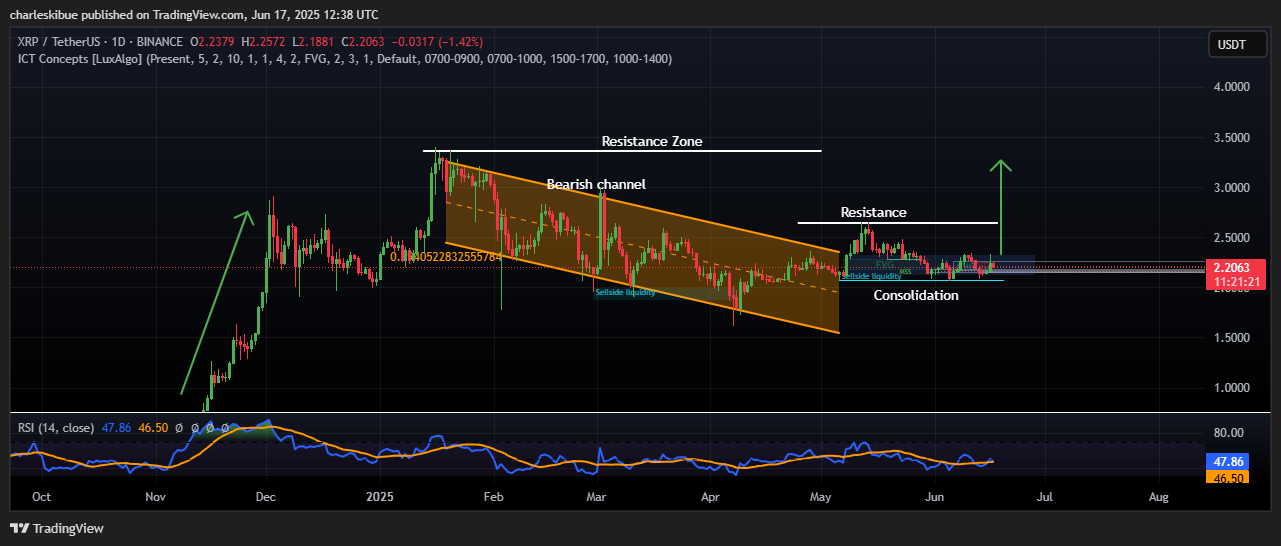This screenshot has height=546, width=1281.
Task: Click the 1.0000 price axis label
Action: (1231, 387)
